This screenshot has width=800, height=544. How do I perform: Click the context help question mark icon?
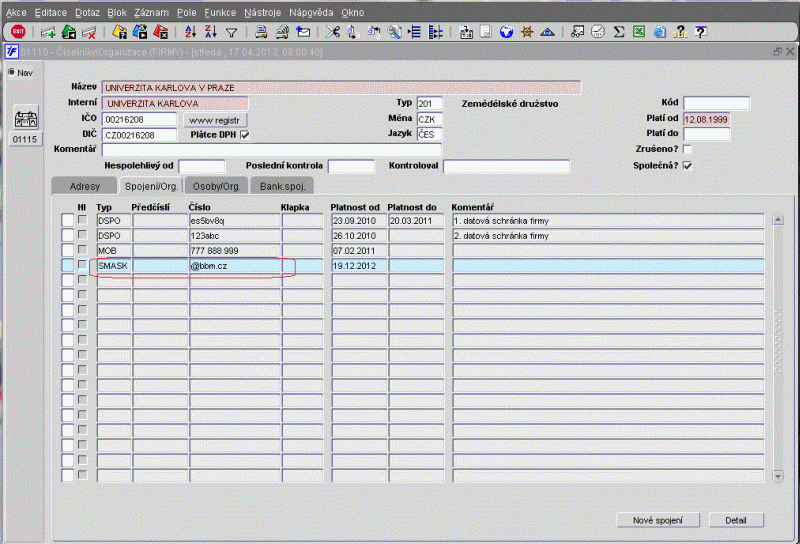(x=701, y=32)
